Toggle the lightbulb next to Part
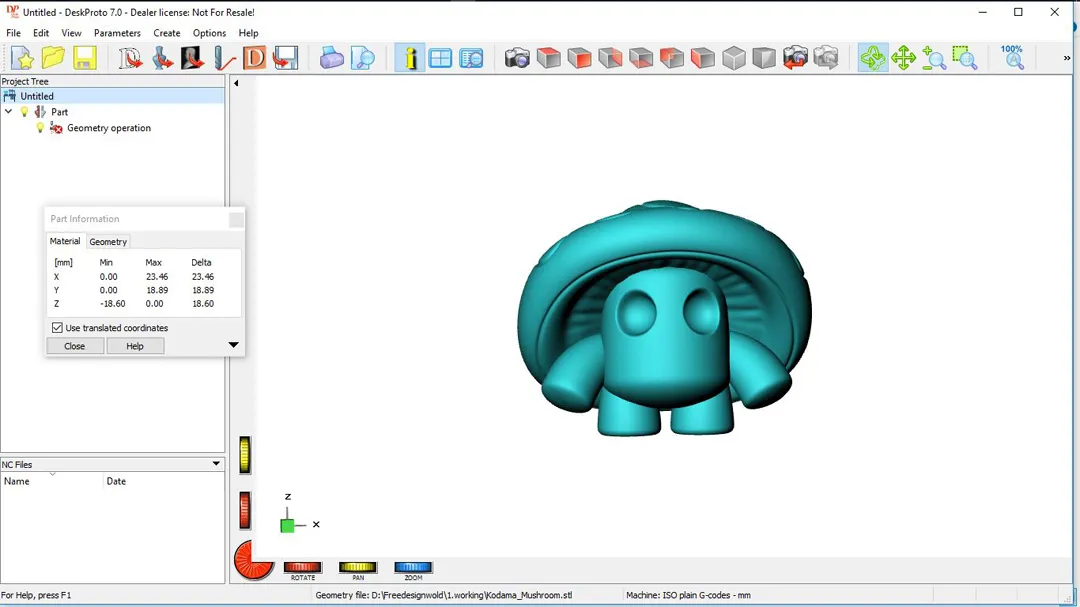The height and width of the screenshot is (607, 1080). coord(25,112)
